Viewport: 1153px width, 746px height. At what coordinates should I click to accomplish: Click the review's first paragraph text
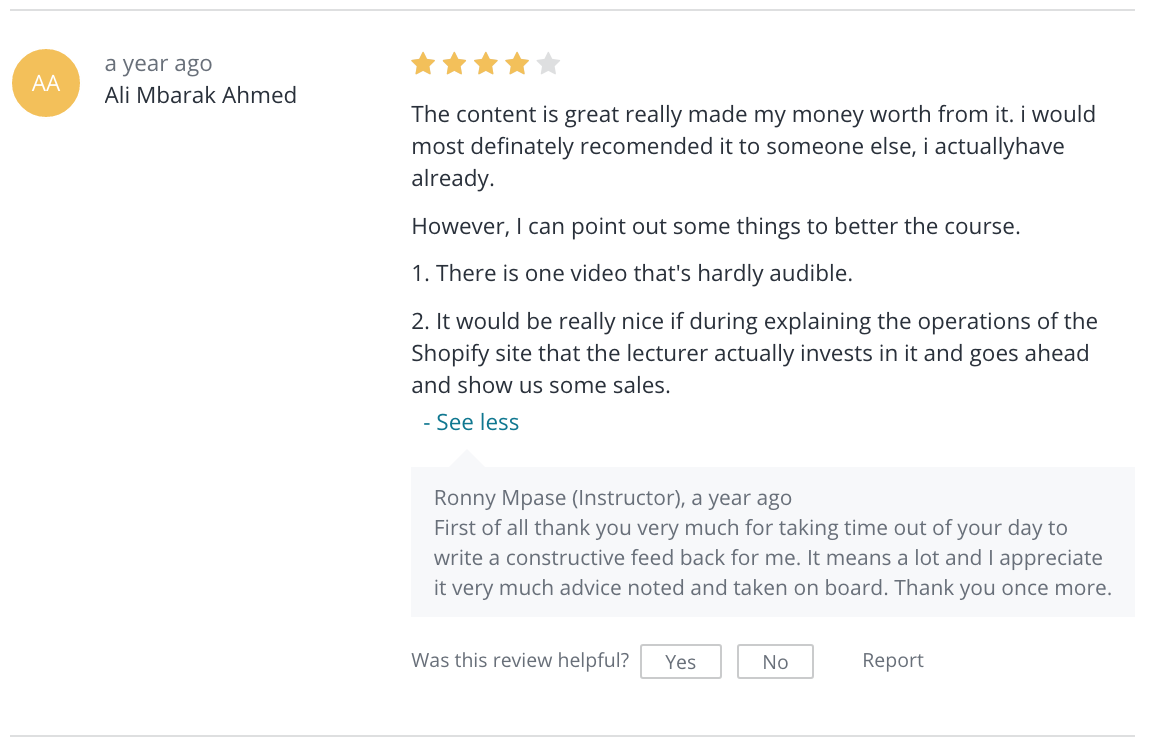(x=754, y=146)
